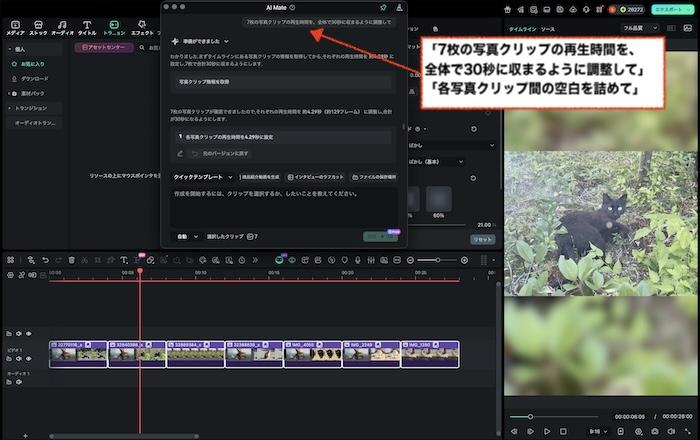The height and width of the screenshot is (440, 700).
Task: Open the audio mixer icon in timeline toolbar
Action: (x=371, y=260)
